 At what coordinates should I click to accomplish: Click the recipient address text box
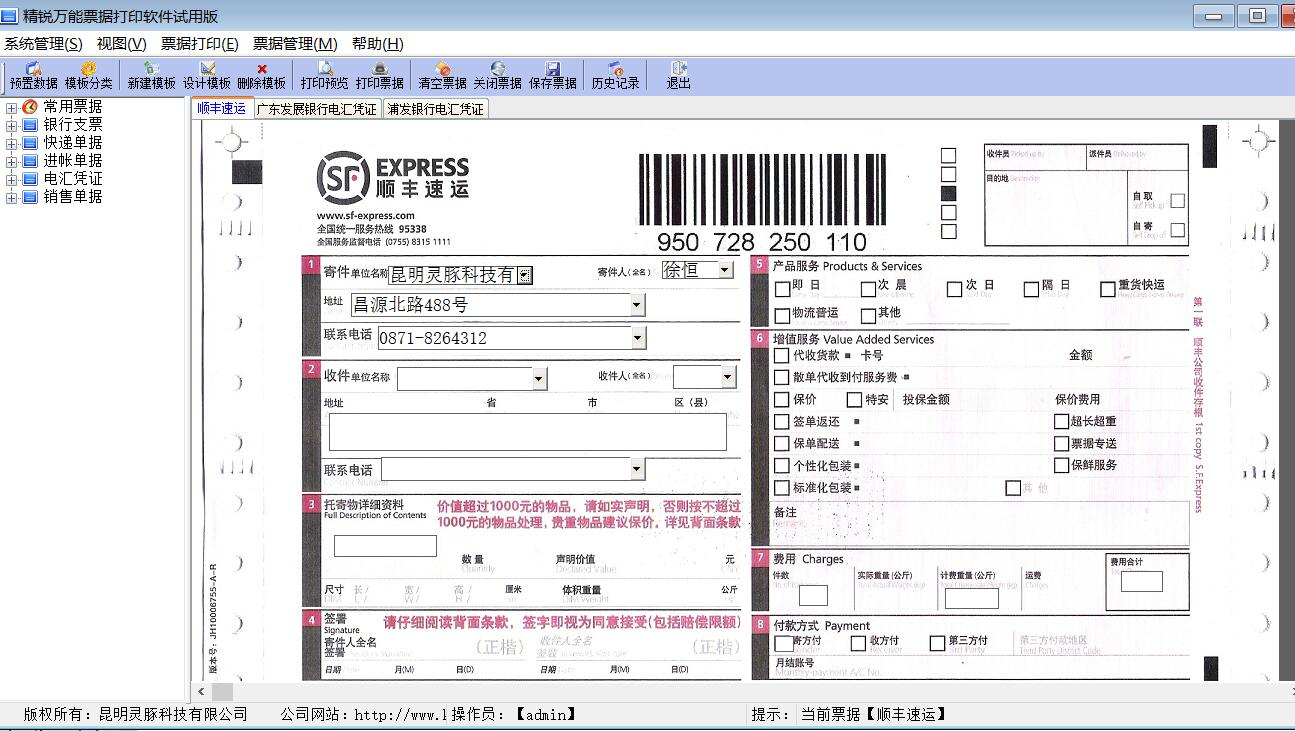click(x=527, y=432)
